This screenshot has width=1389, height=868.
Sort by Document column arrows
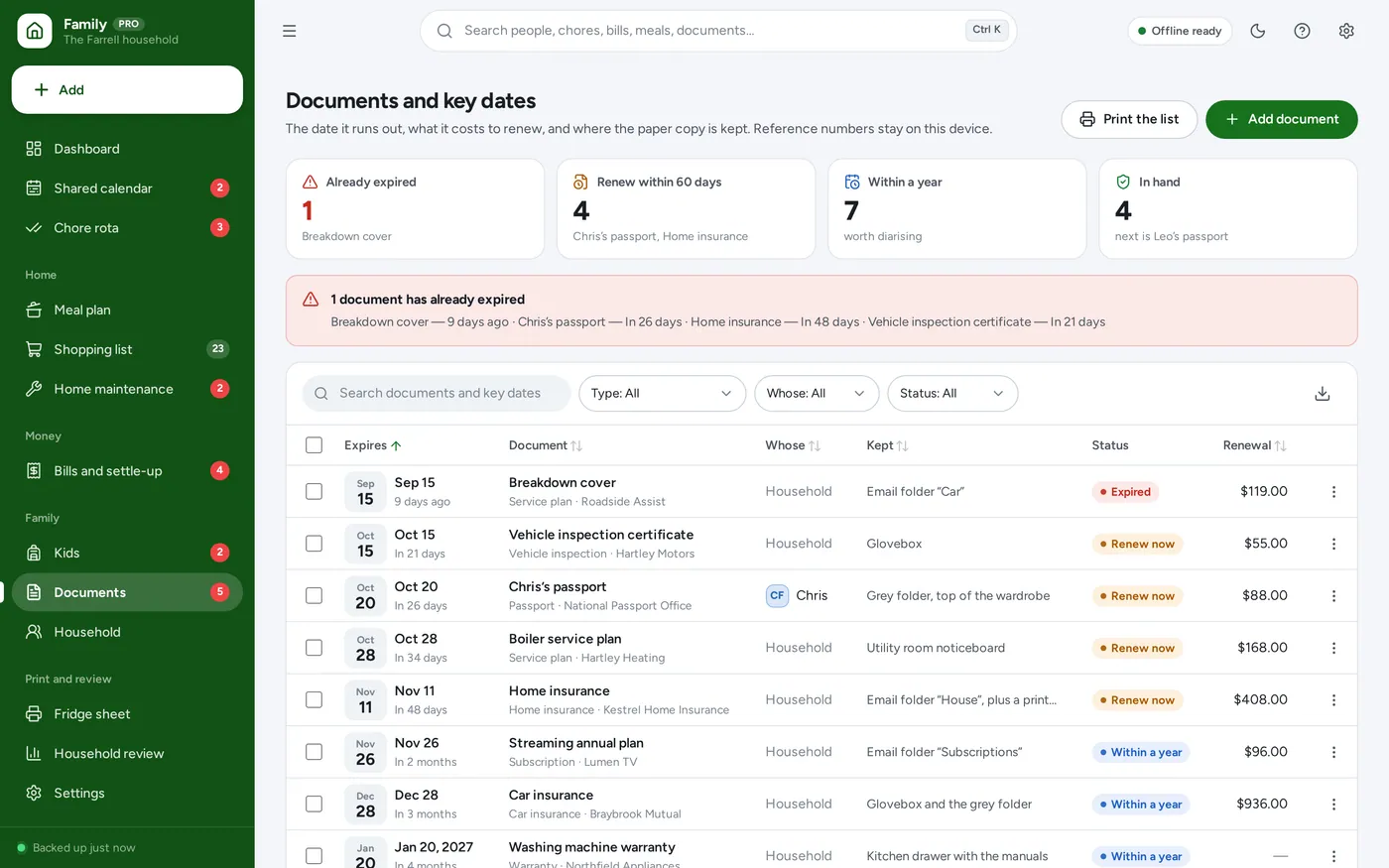click(576, 446)
